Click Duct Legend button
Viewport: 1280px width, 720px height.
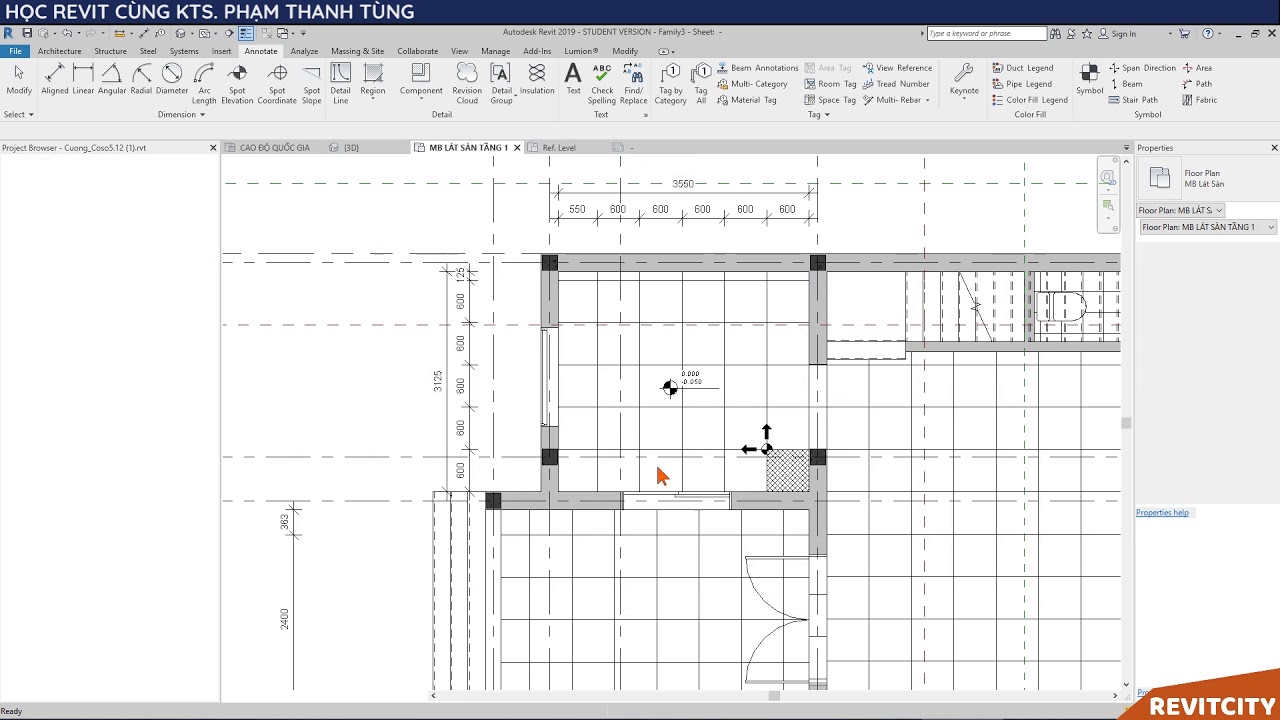click(1022, 68)
